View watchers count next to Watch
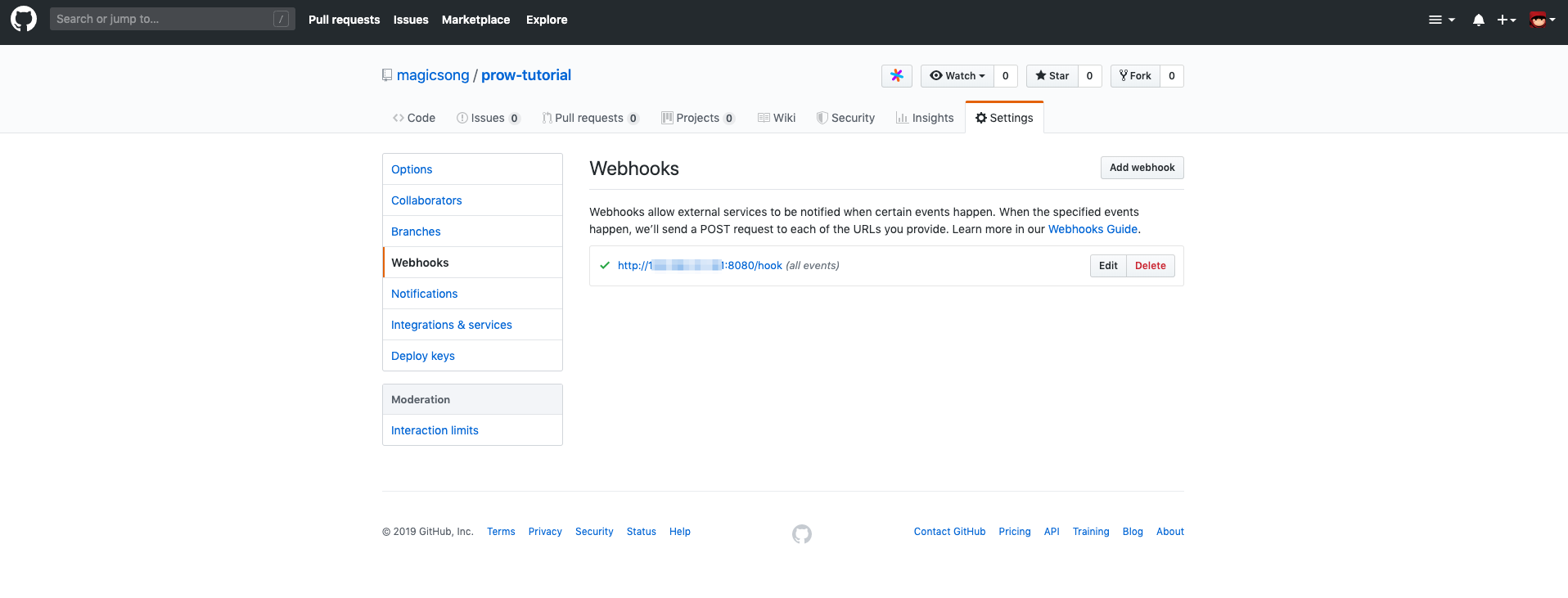 point(1006,75)
